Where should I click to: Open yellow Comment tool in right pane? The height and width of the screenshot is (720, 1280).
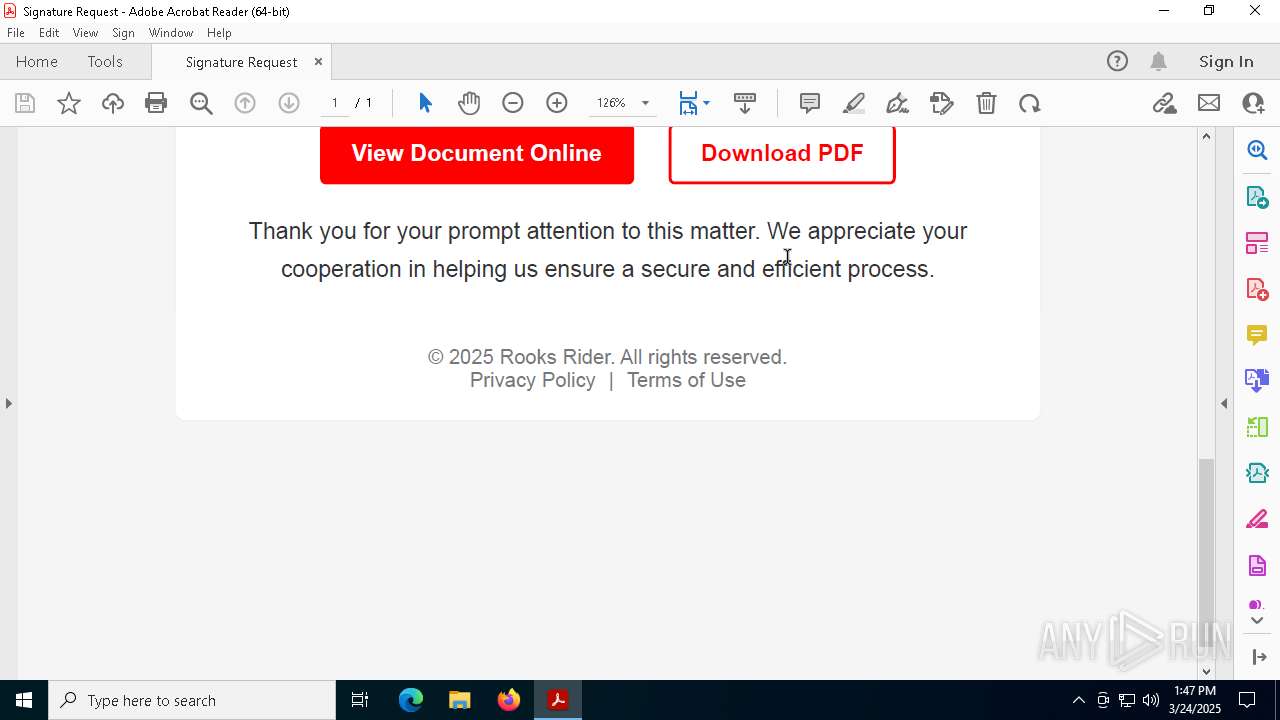(1257, 335)
